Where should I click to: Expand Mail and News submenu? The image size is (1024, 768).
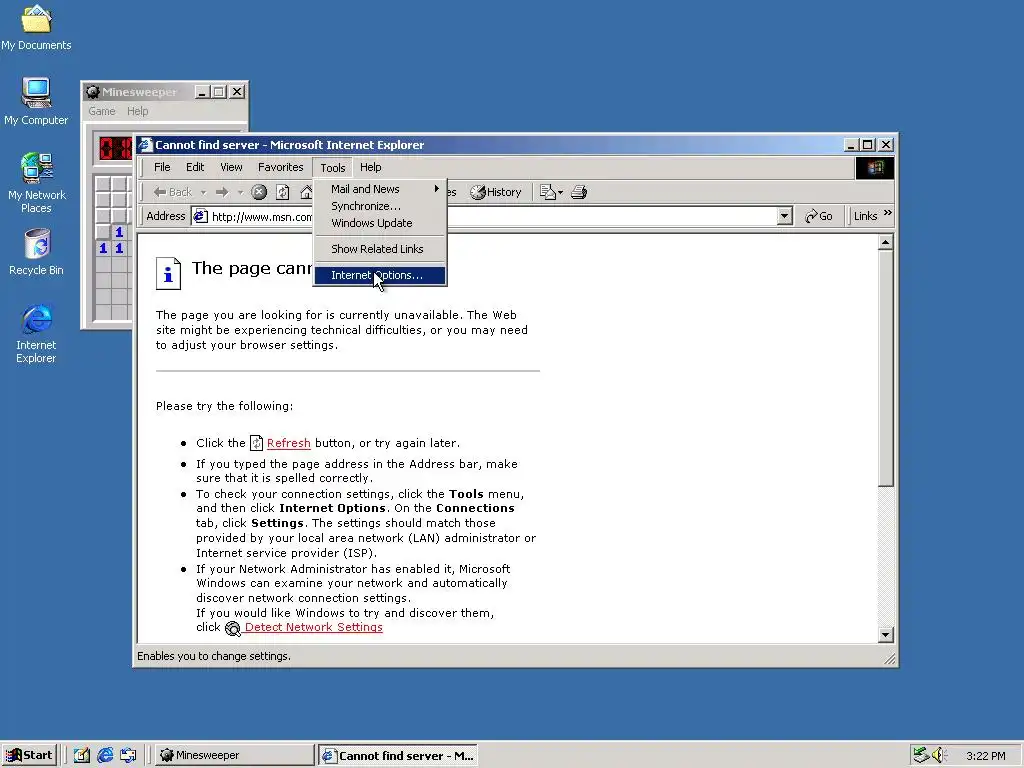[x=380, y=189]
